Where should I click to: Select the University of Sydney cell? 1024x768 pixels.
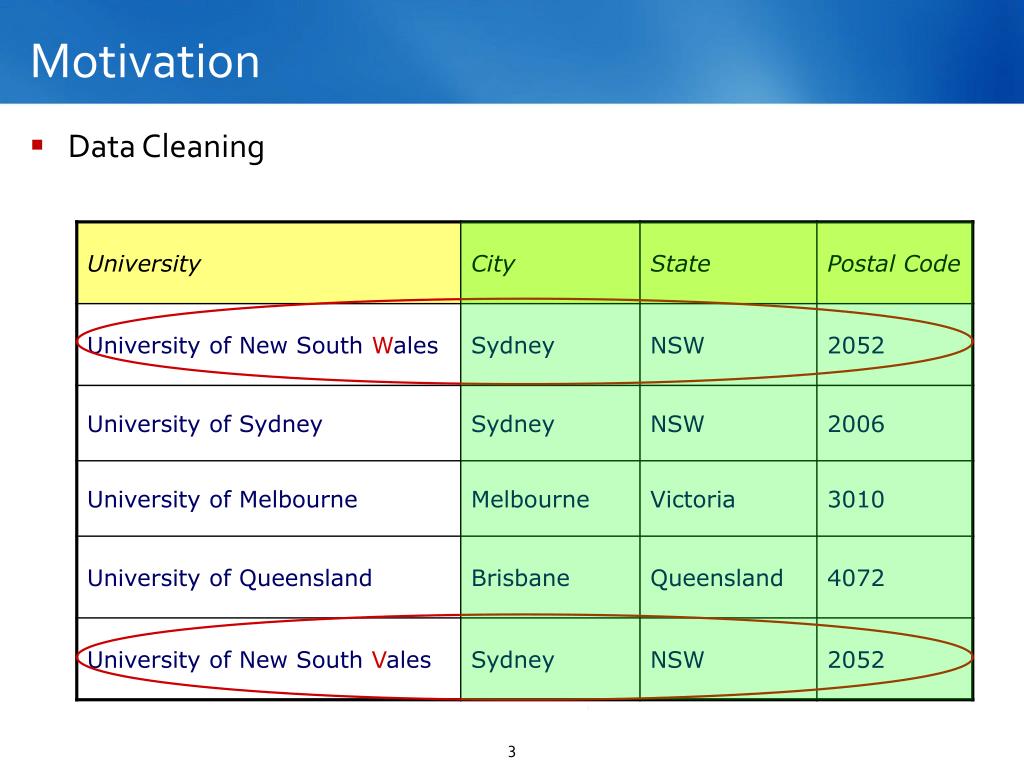coord(268,423)
